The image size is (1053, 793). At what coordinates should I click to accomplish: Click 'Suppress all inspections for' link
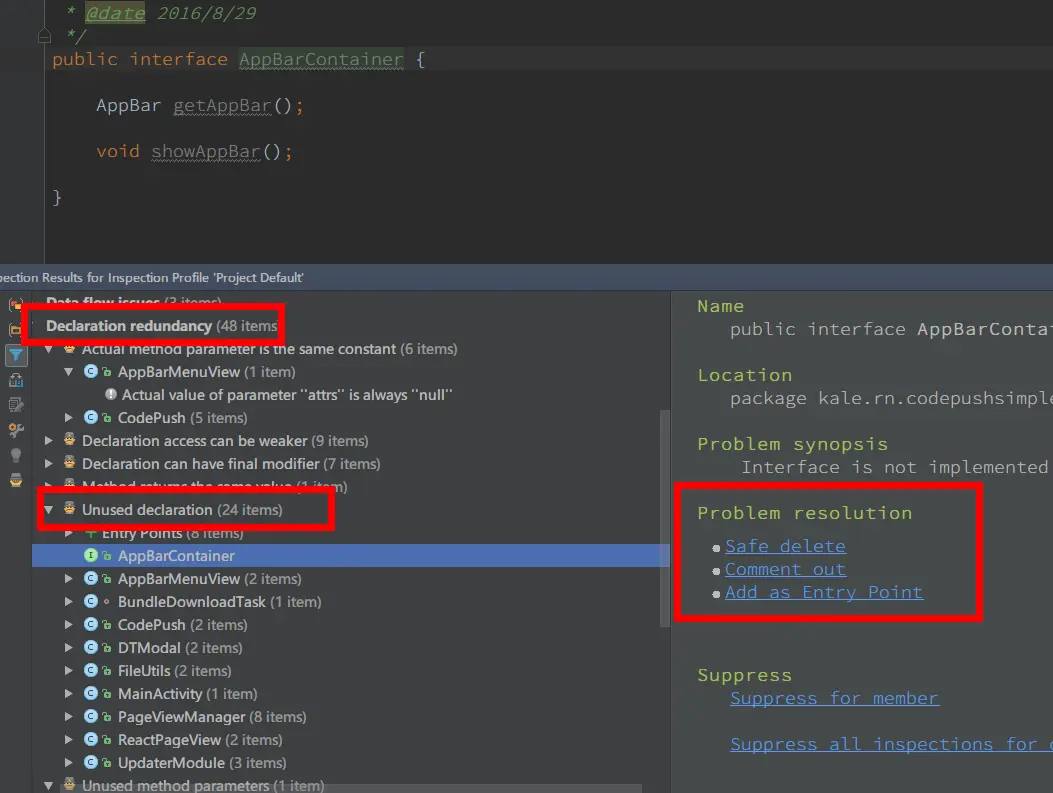coord(891,744)
